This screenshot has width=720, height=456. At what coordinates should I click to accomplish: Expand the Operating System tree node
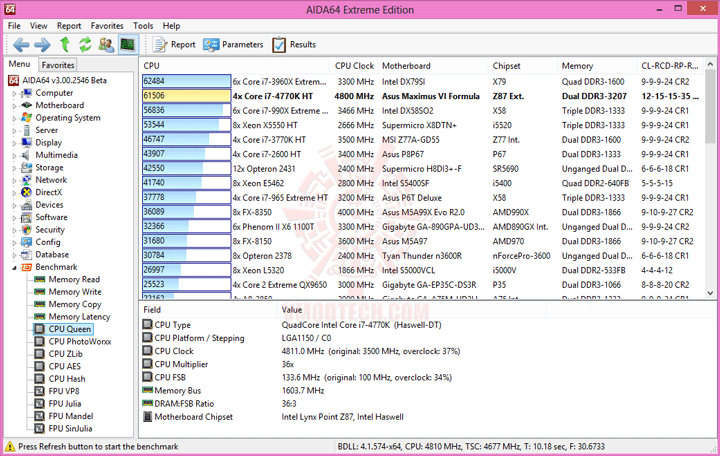coord(14,118)
